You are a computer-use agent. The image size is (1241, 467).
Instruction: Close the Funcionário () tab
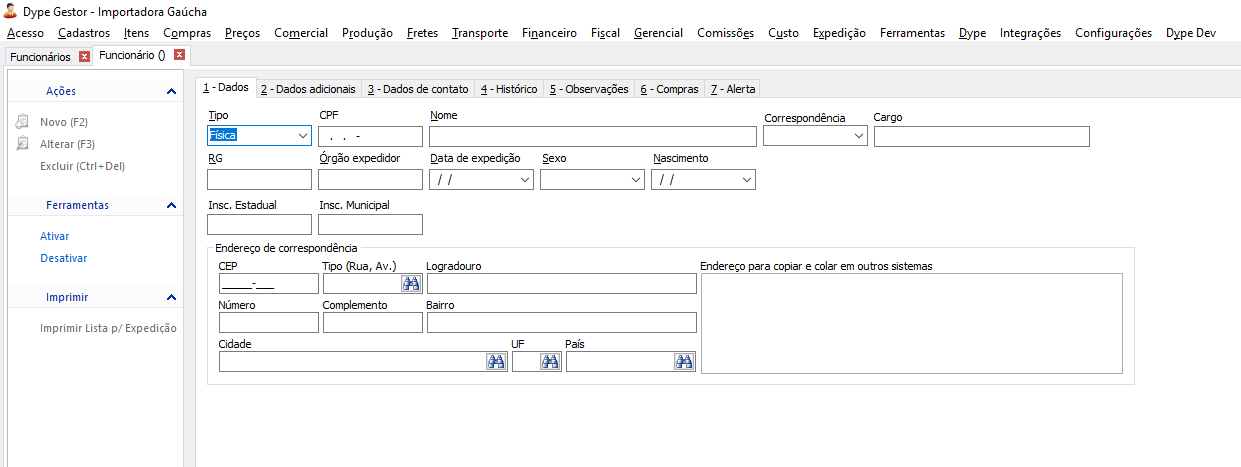pos(178,55)
